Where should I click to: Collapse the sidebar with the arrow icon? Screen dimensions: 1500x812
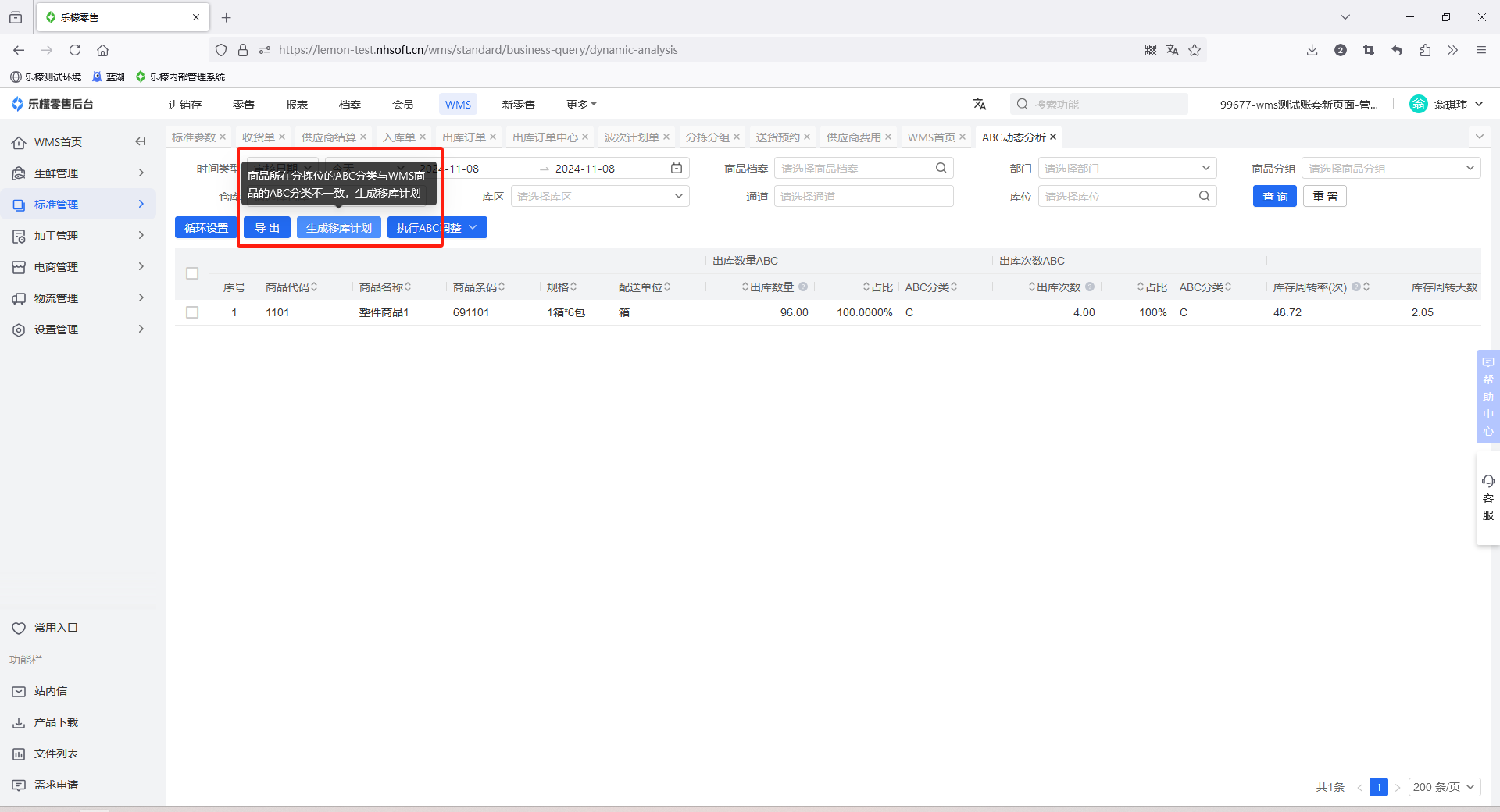[141, 141]
